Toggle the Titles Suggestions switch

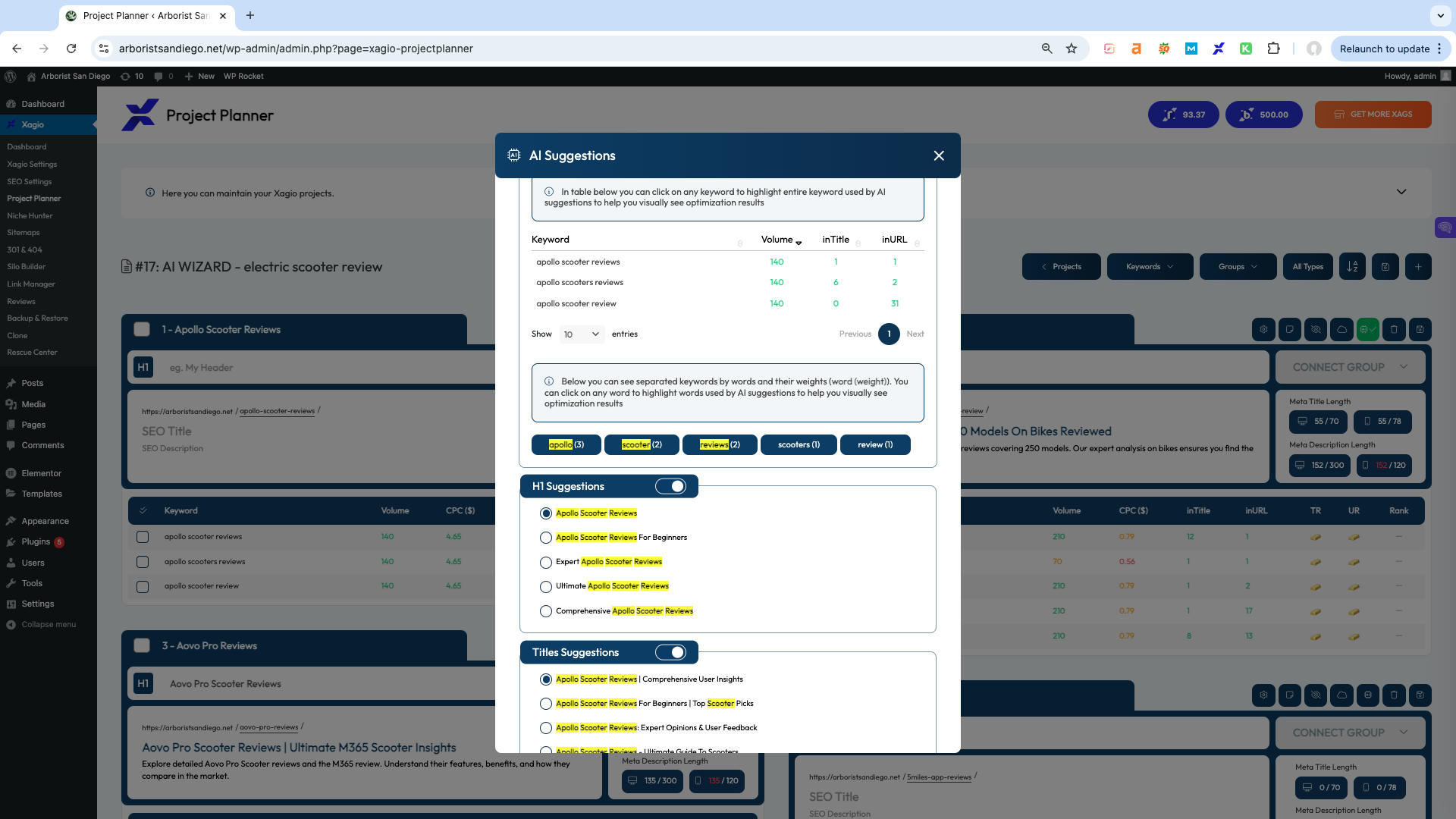tap(671, 652)
